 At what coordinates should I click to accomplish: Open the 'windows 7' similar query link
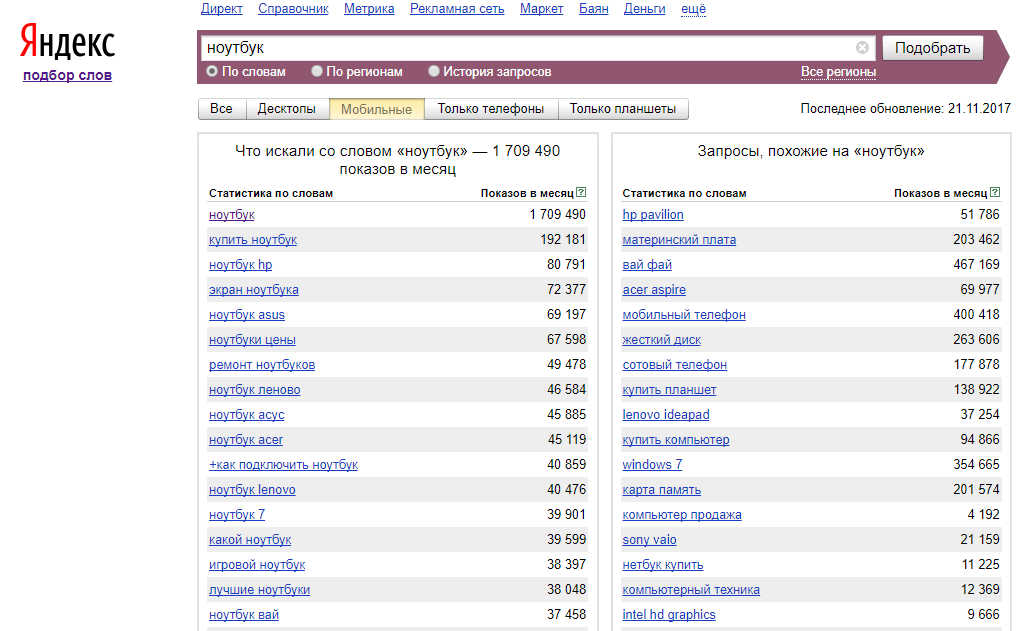tap(652, 464)
